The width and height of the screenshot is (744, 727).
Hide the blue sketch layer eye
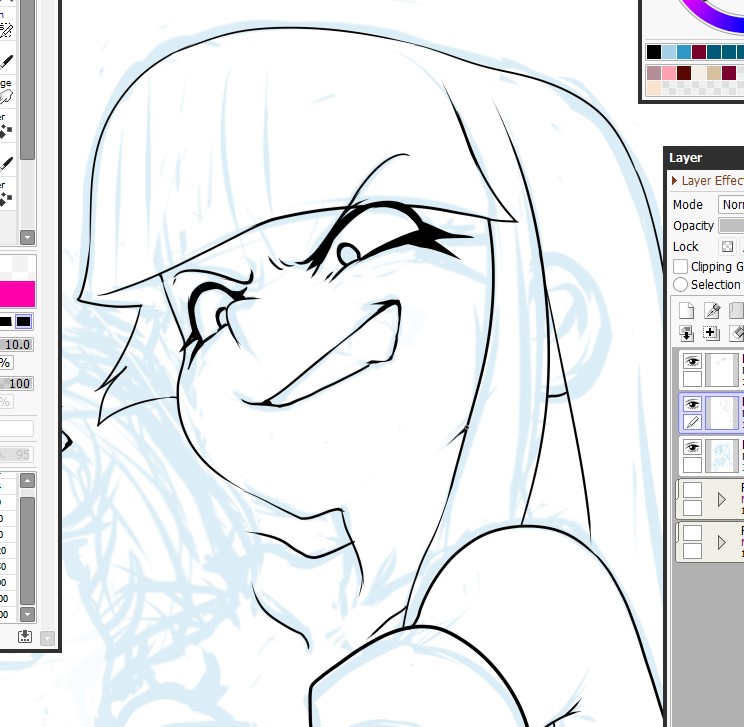pos(692,447)
